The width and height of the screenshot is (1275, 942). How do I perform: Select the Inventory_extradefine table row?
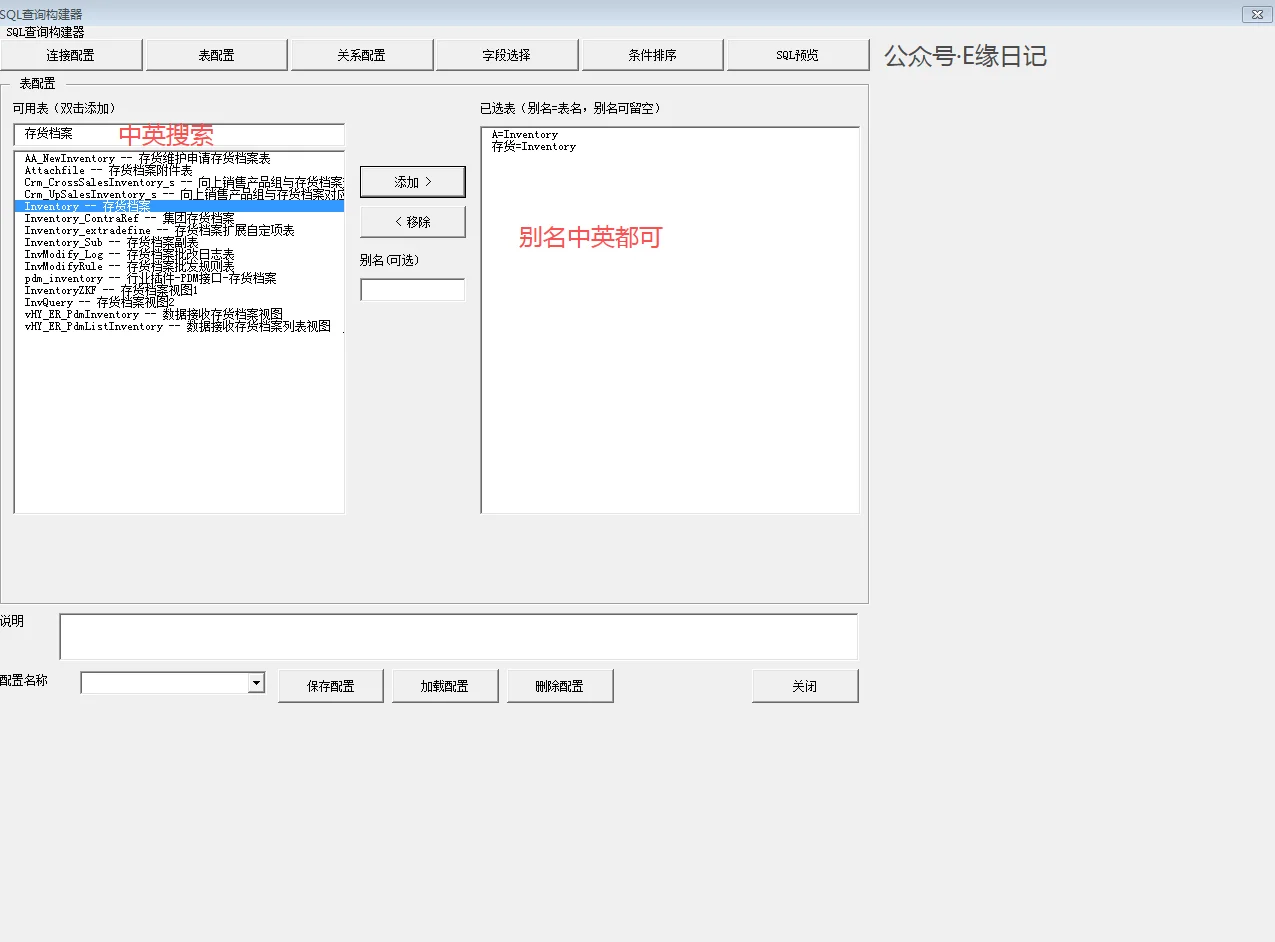click(x=180, y=230)
